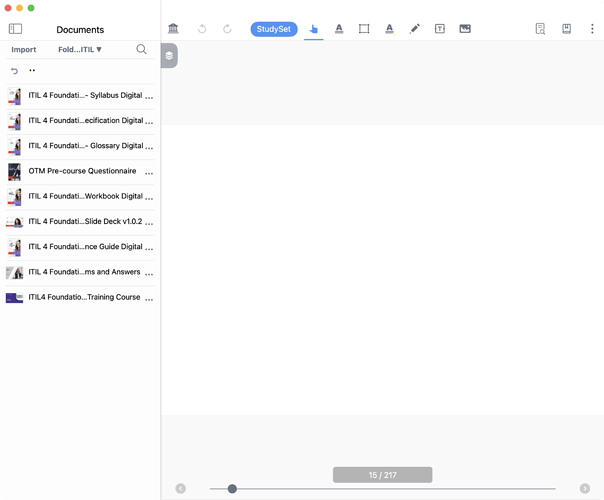
Task: Click the undo arrow in toolbar
Action: [x=202, y=29]
